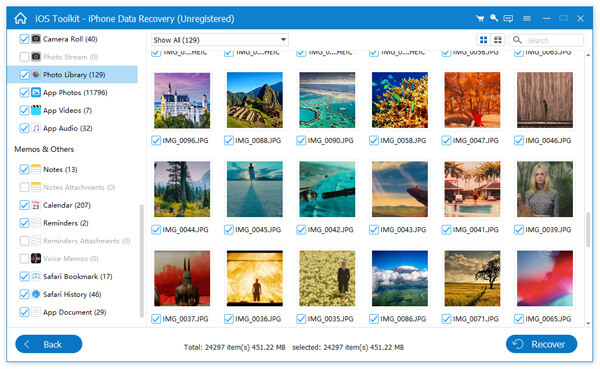This screenshot has height=369, width=600.
Task: Click the photo grid vertical scrollbar
Action: coord(588,229)
